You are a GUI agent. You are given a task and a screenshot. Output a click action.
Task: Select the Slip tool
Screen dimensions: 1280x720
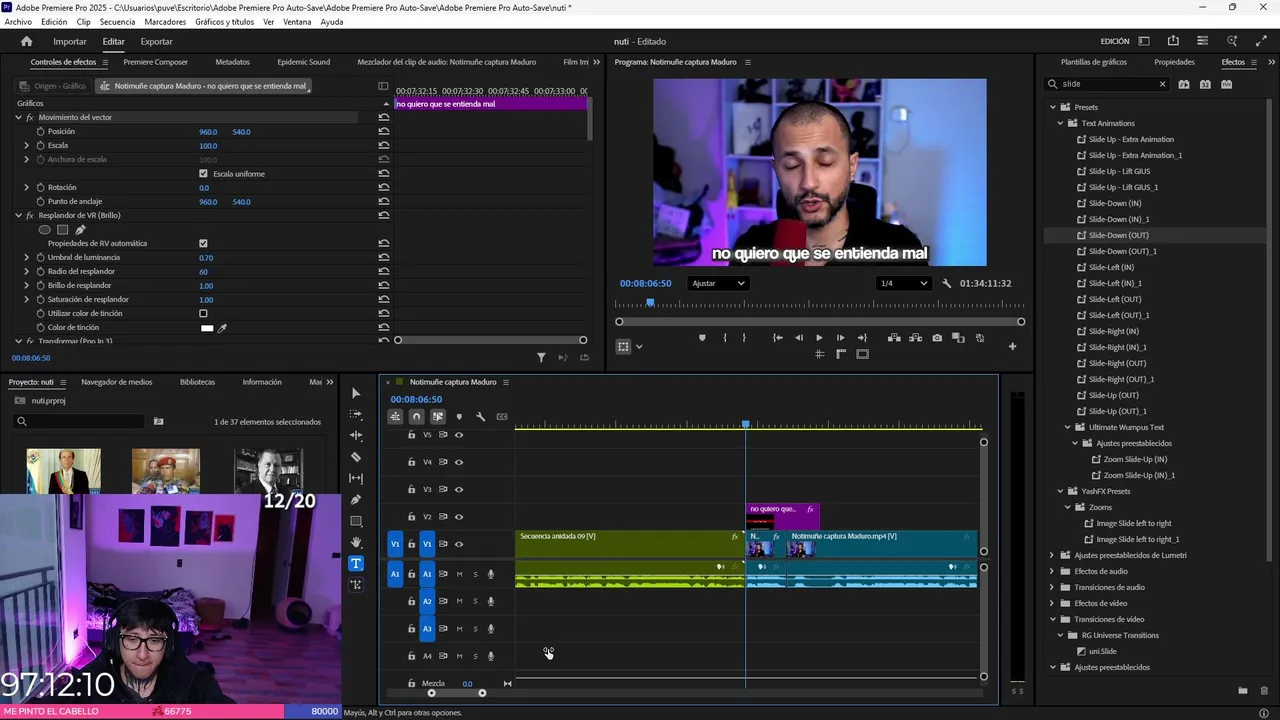356,478
